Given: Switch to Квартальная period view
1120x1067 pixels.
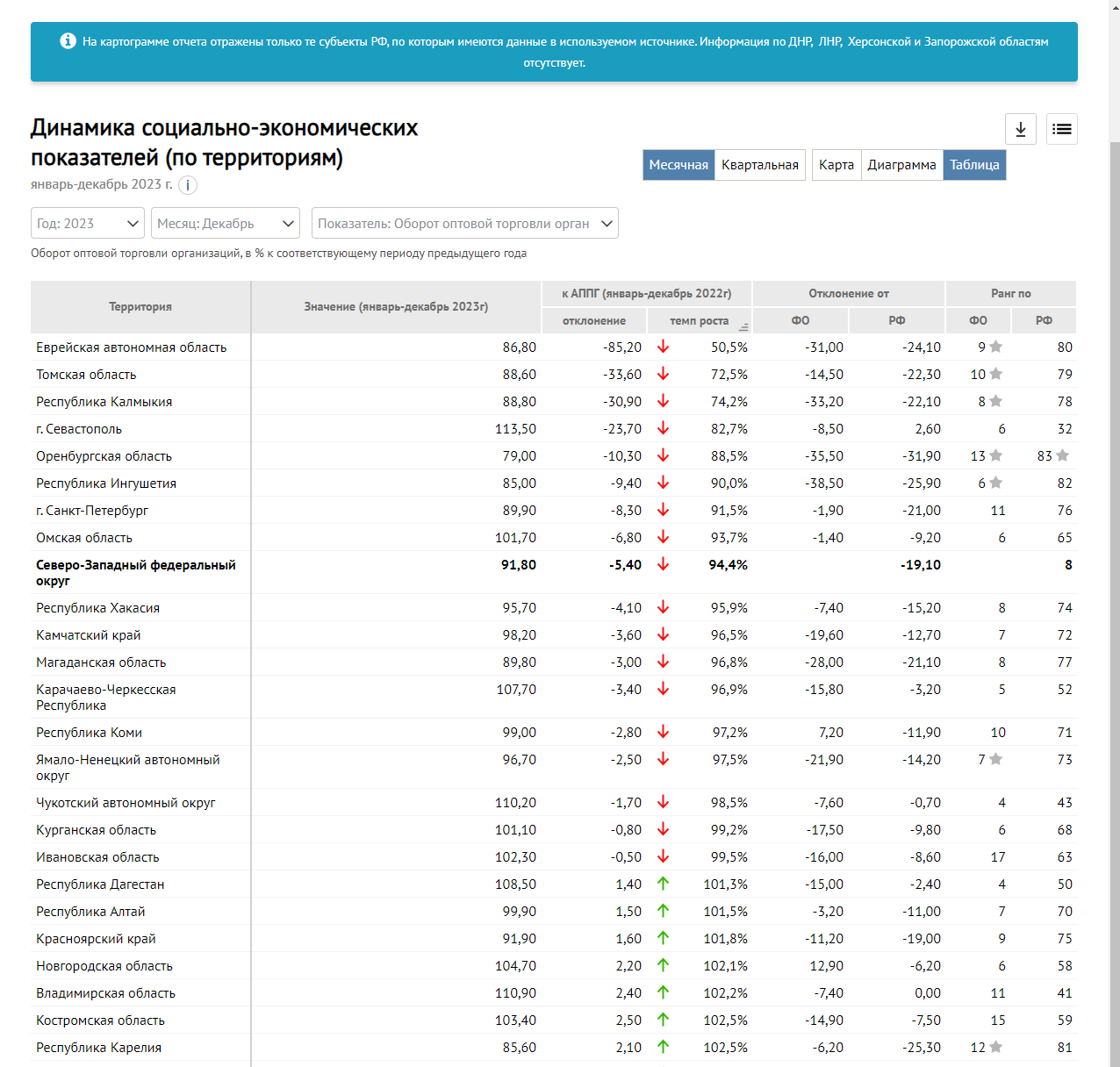Looking at the screenshot, I should click(x=759, y=165).
